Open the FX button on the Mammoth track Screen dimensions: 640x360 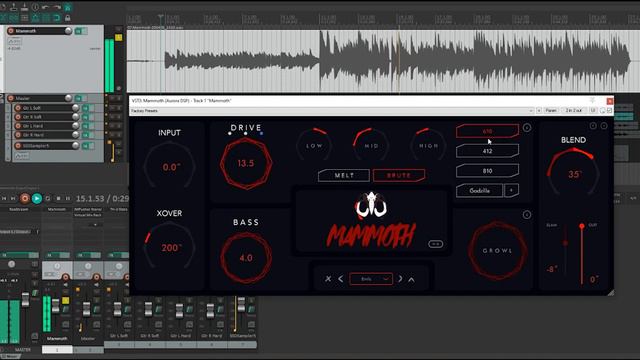pyautogui.click(x=15, y=42)
